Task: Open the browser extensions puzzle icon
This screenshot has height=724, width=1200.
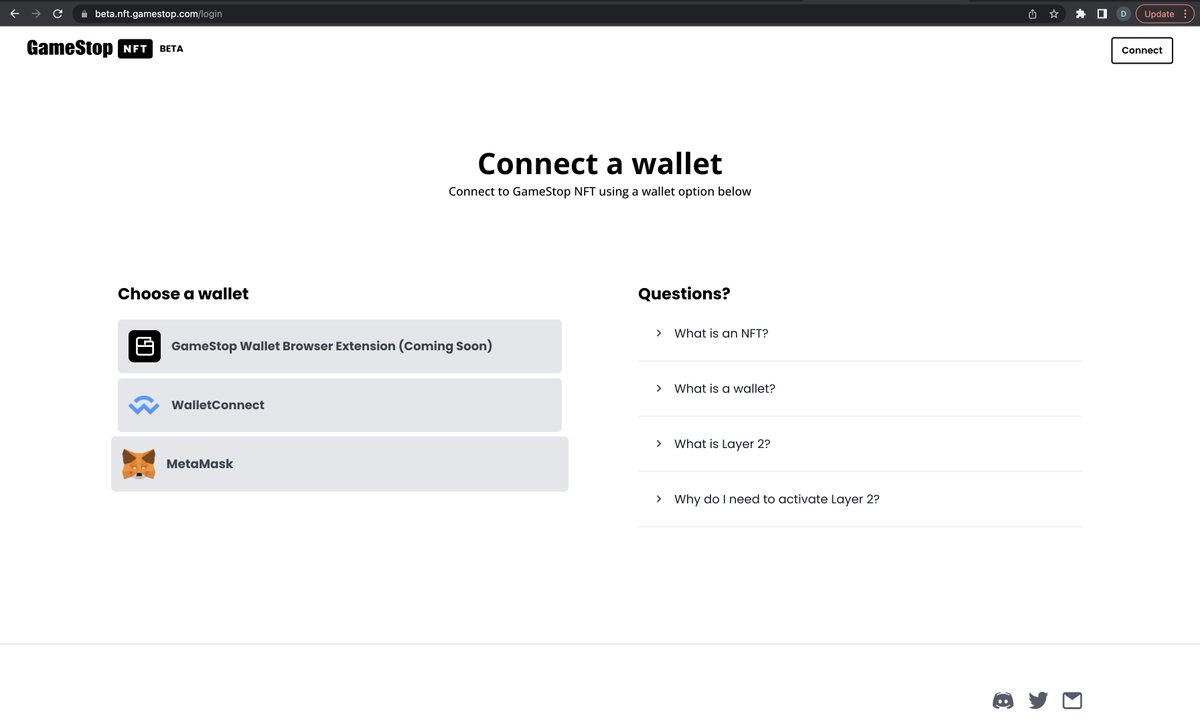Action: tap(1081, 14)
